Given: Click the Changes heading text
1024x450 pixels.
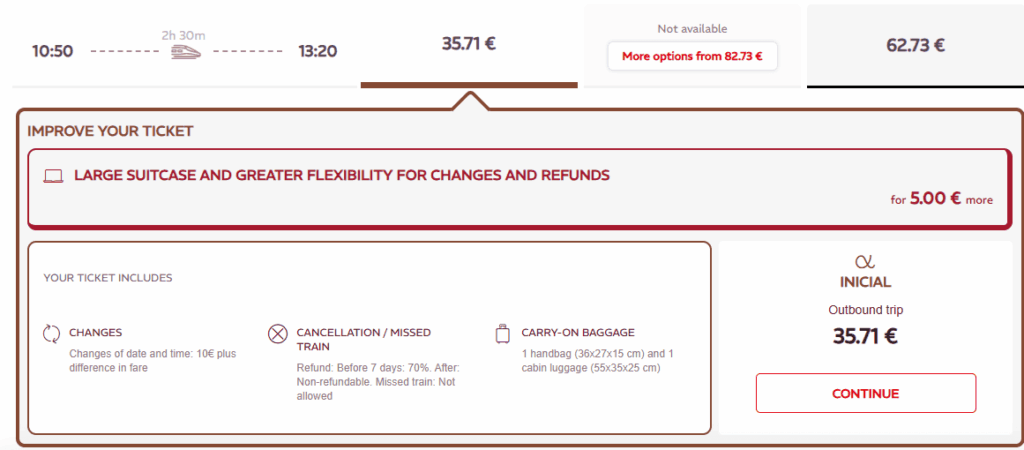Looking at the screenshot, I should tap(96, 333).
